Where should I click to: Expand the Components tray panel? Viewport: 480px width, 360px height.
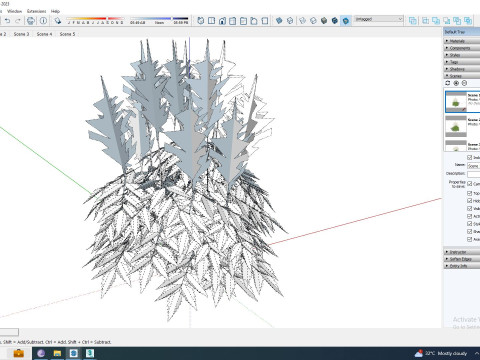point(462,48)
